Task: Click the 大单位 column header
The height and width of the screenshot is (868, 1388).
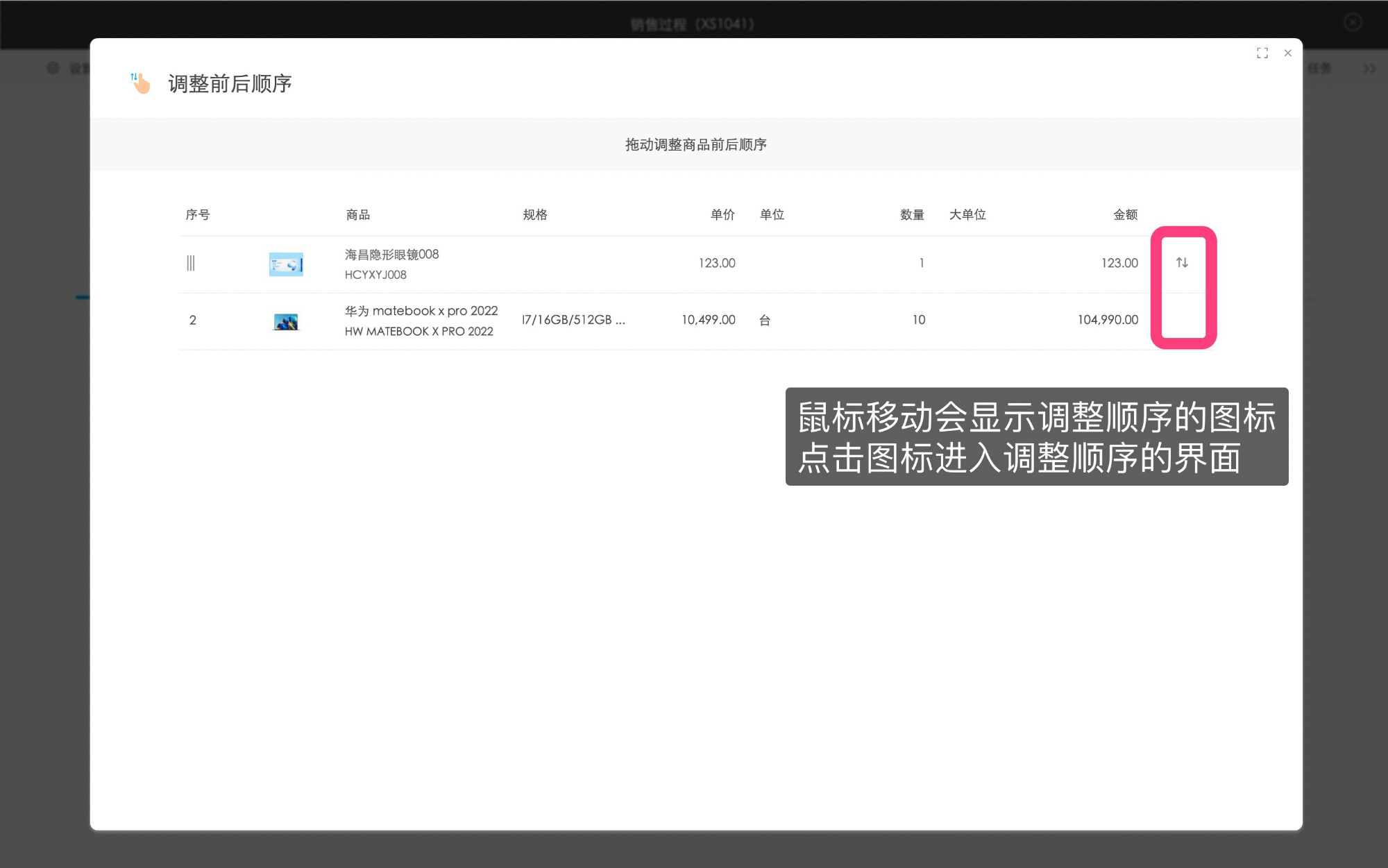Action: tap(967, 214)
